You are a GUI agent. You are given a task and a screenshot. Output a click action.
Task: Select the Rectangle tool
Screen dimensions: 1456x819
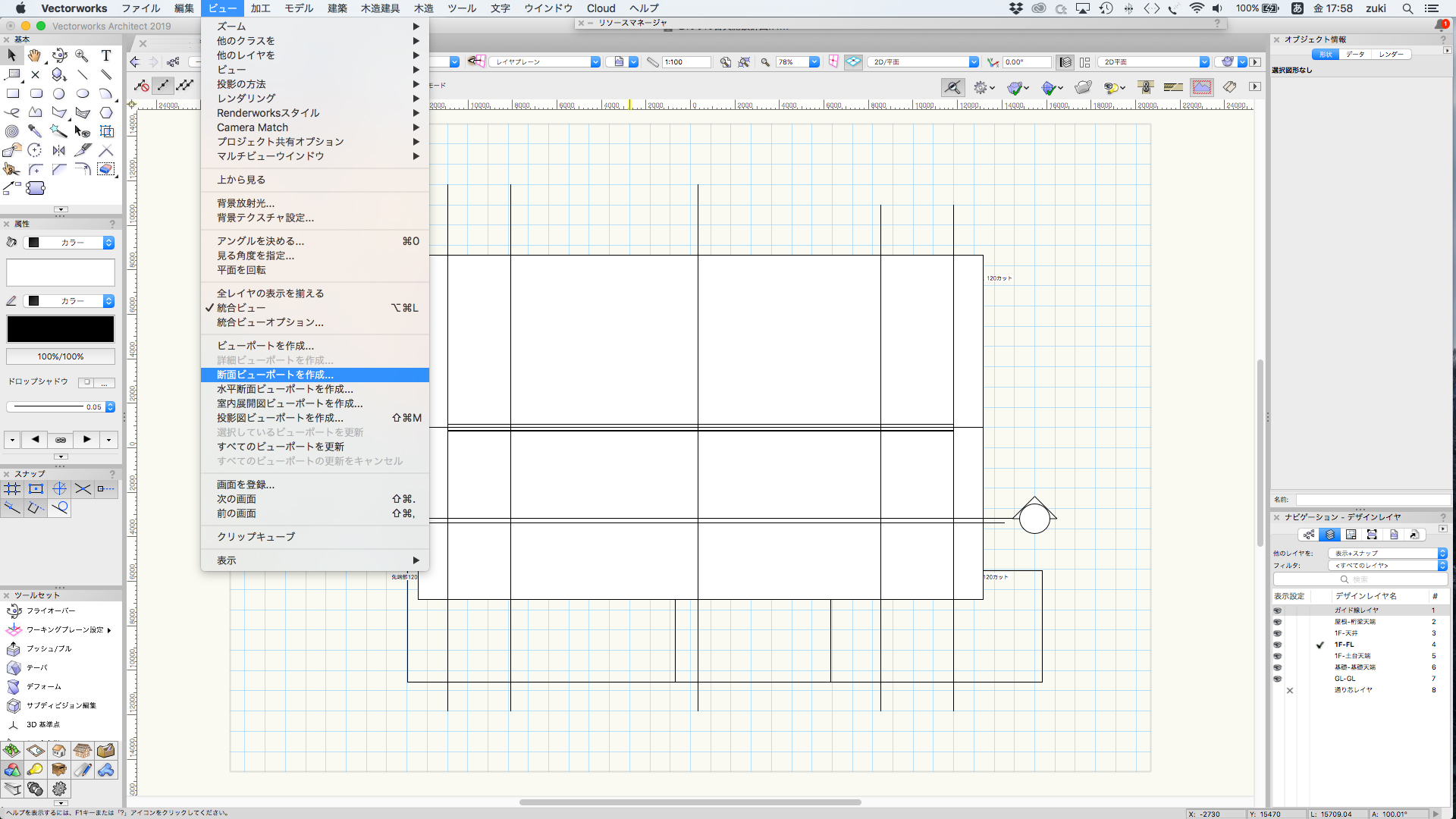[x=12, y=93]
